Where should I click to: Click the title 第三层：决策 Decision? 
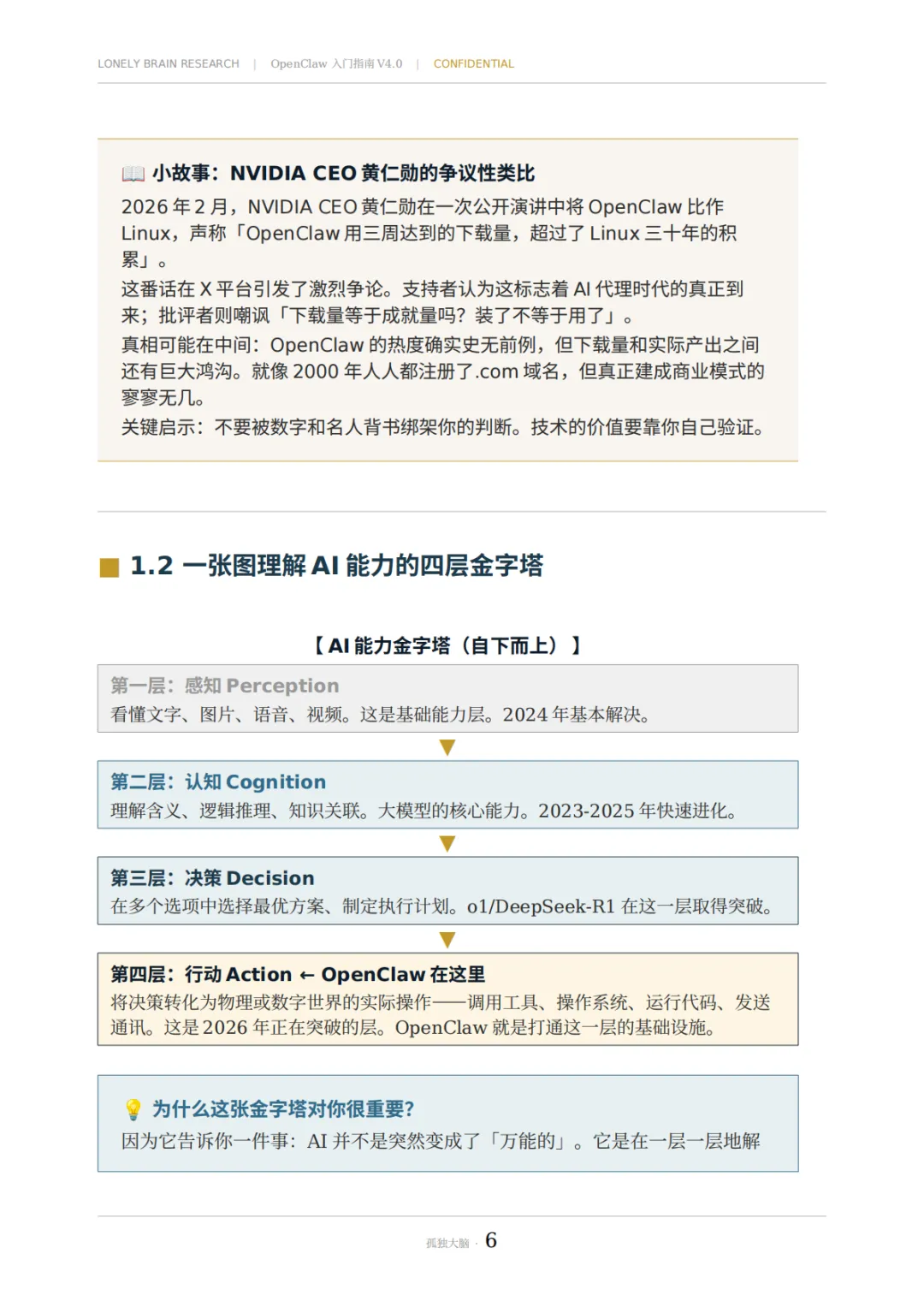pyautogui.click(x=212, y=878)
